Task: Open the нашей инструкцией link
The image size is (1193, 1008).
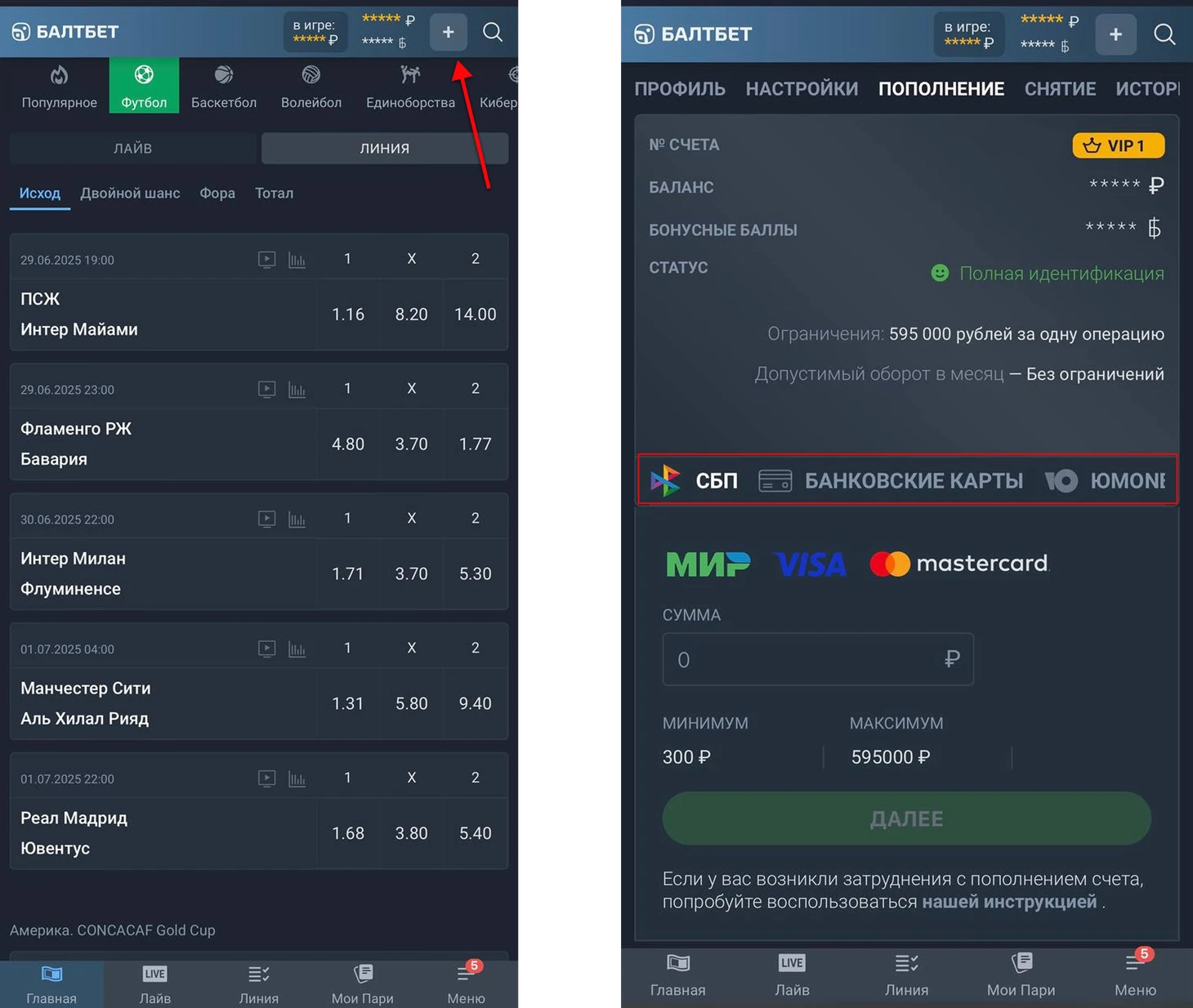Action: point(1009,902)
